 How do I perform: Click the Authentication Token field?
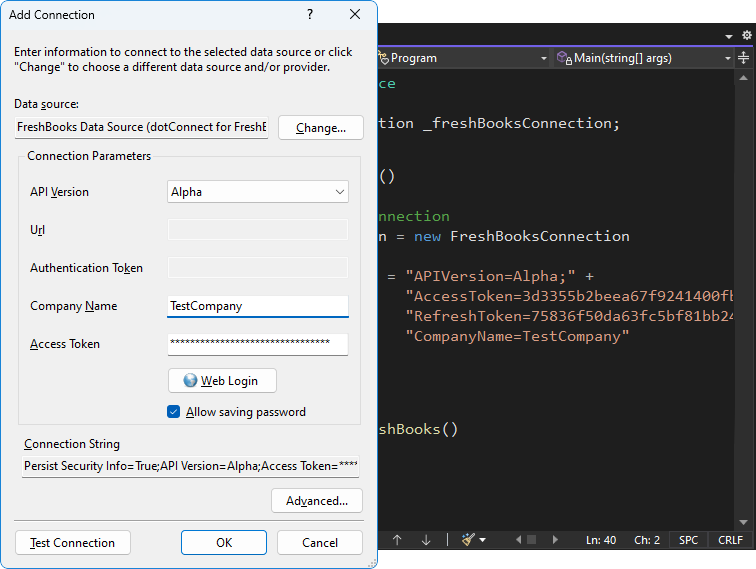point(257,268)
